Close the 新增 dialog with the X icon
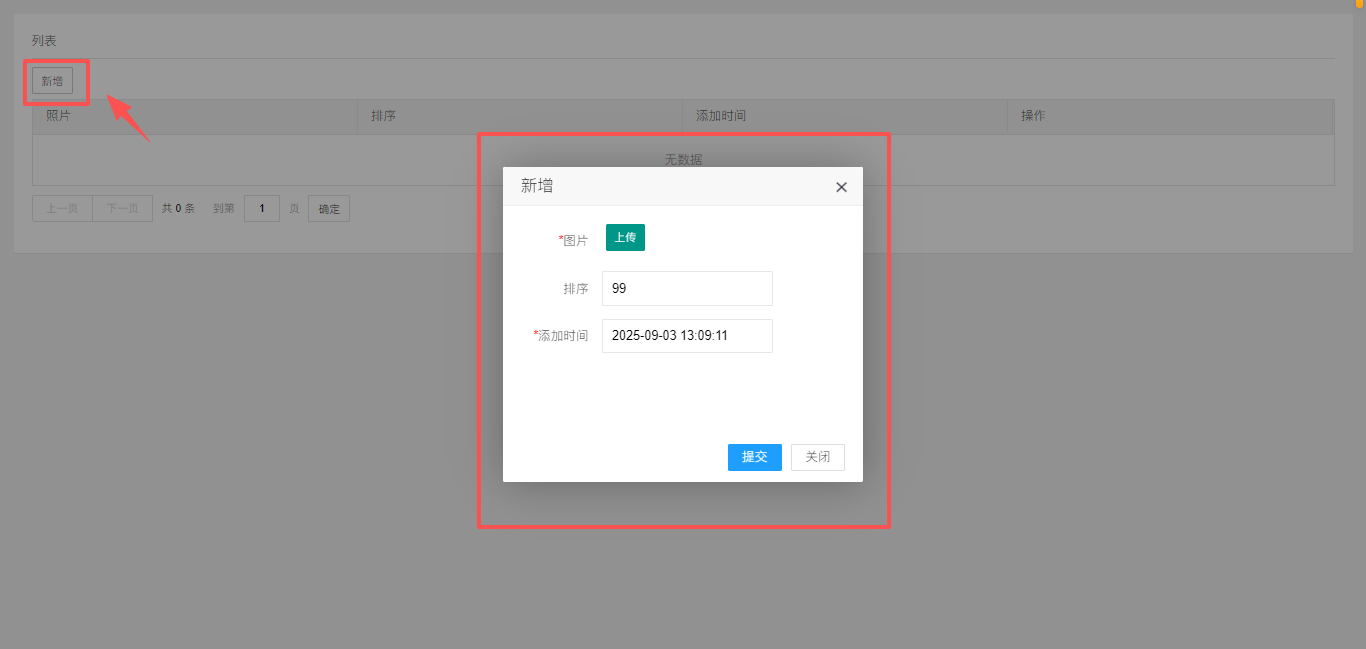The height and width of the screenshot is (649, 1366). 841,187
